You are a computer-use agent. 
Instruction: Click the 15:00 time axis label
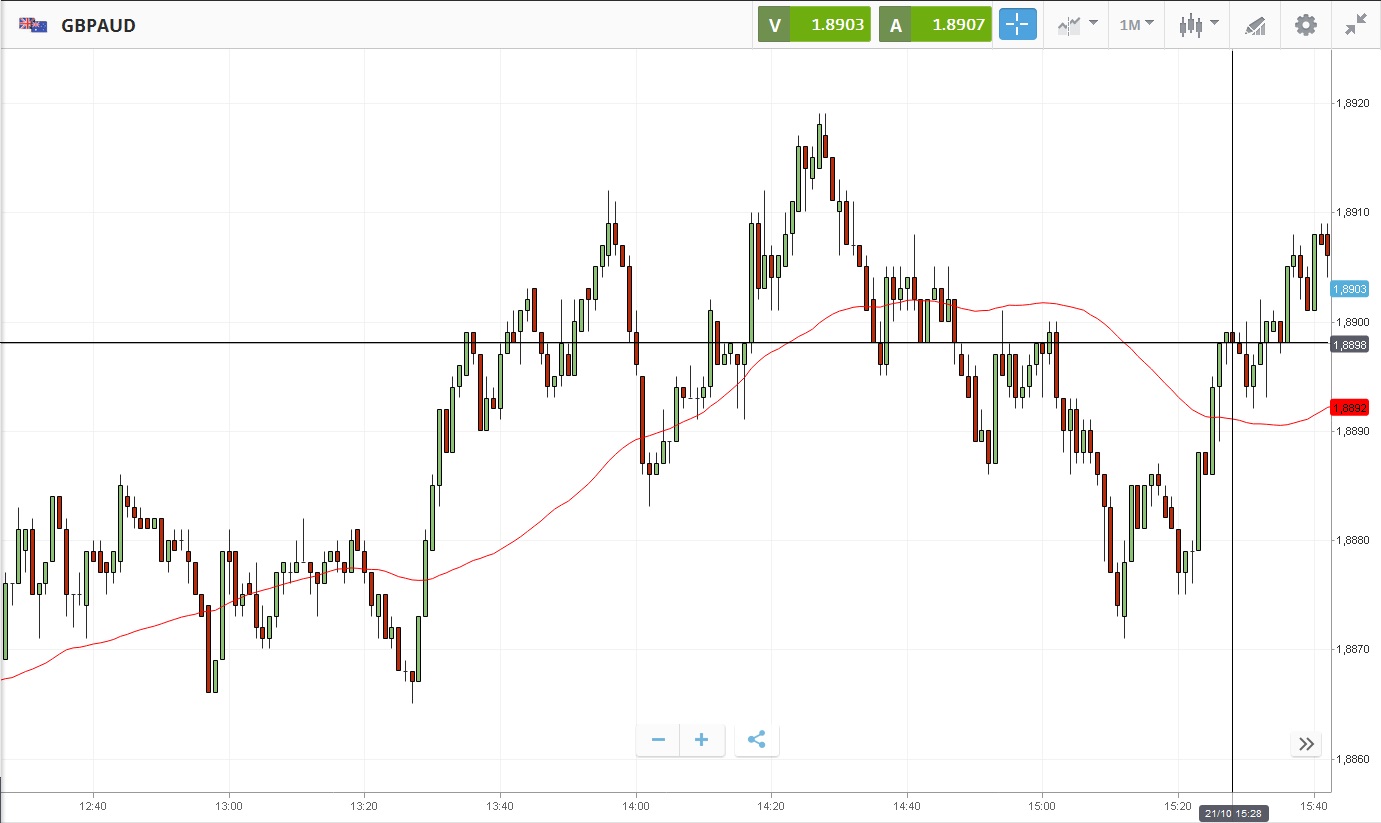(x=1042, y=806)
